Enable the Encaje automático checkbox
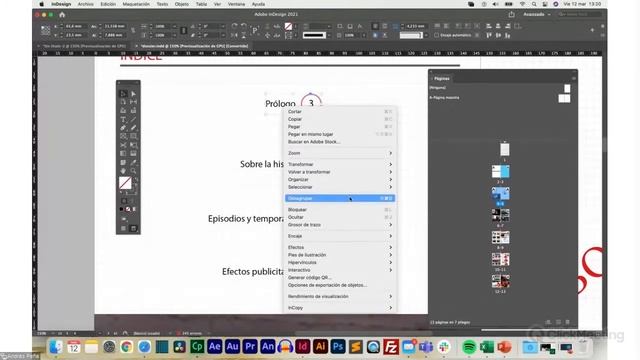 pos(437,36)
